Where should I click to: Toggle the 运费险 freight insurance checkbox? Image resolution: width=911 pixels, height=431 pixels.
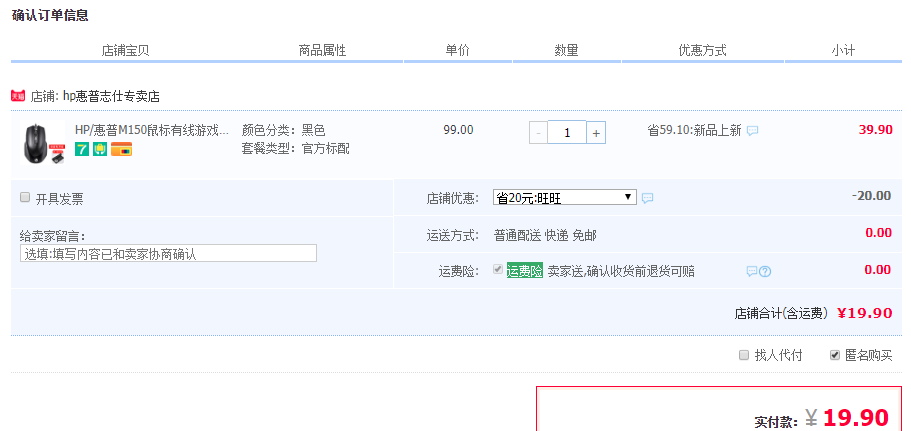pos(497,269)
